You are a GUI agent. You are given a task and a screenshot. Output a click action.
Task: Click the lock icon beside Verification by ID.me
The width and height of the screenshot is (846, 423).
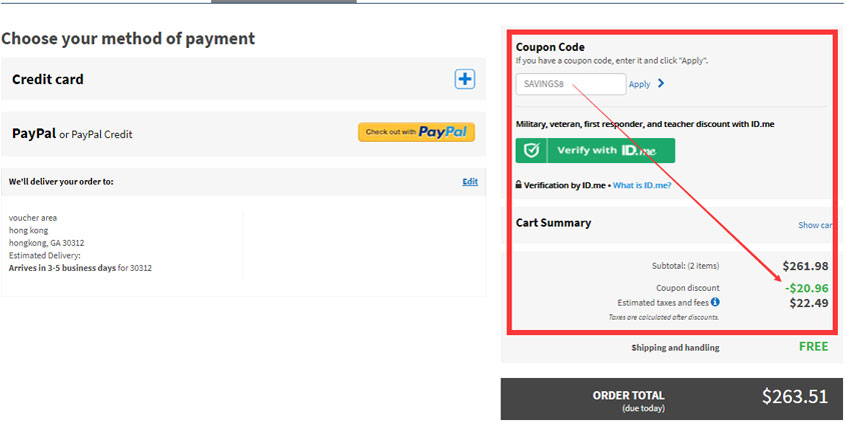pyautogui.click(x=518, y=185)
